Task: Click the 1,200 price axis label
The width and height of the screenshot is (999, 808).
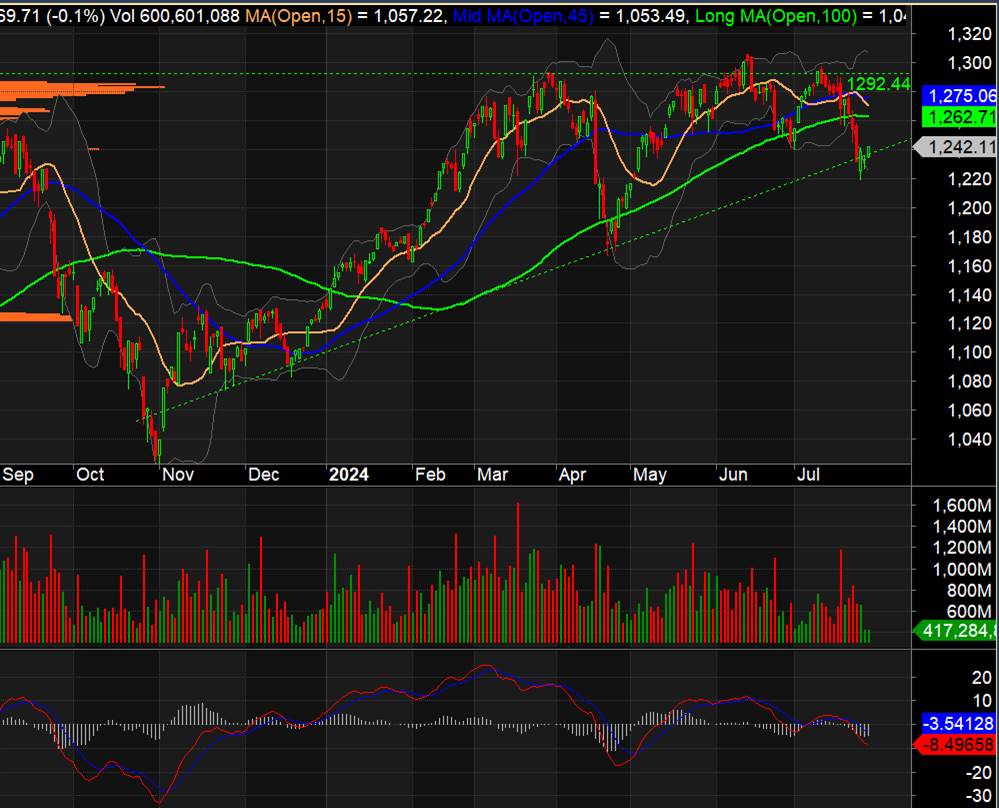Action: coord(969,208)
